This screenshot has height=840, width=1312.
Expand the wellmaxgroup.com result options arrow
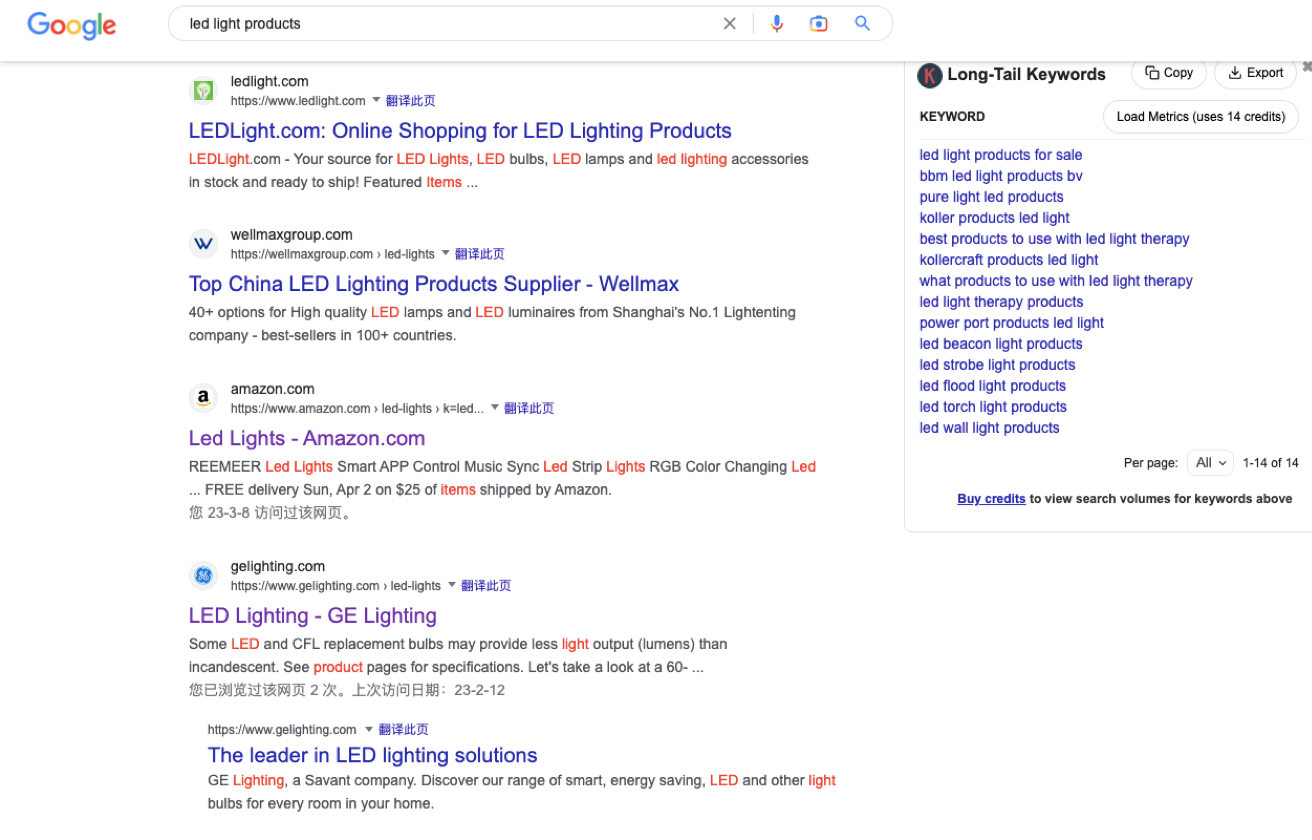(445, 254)
